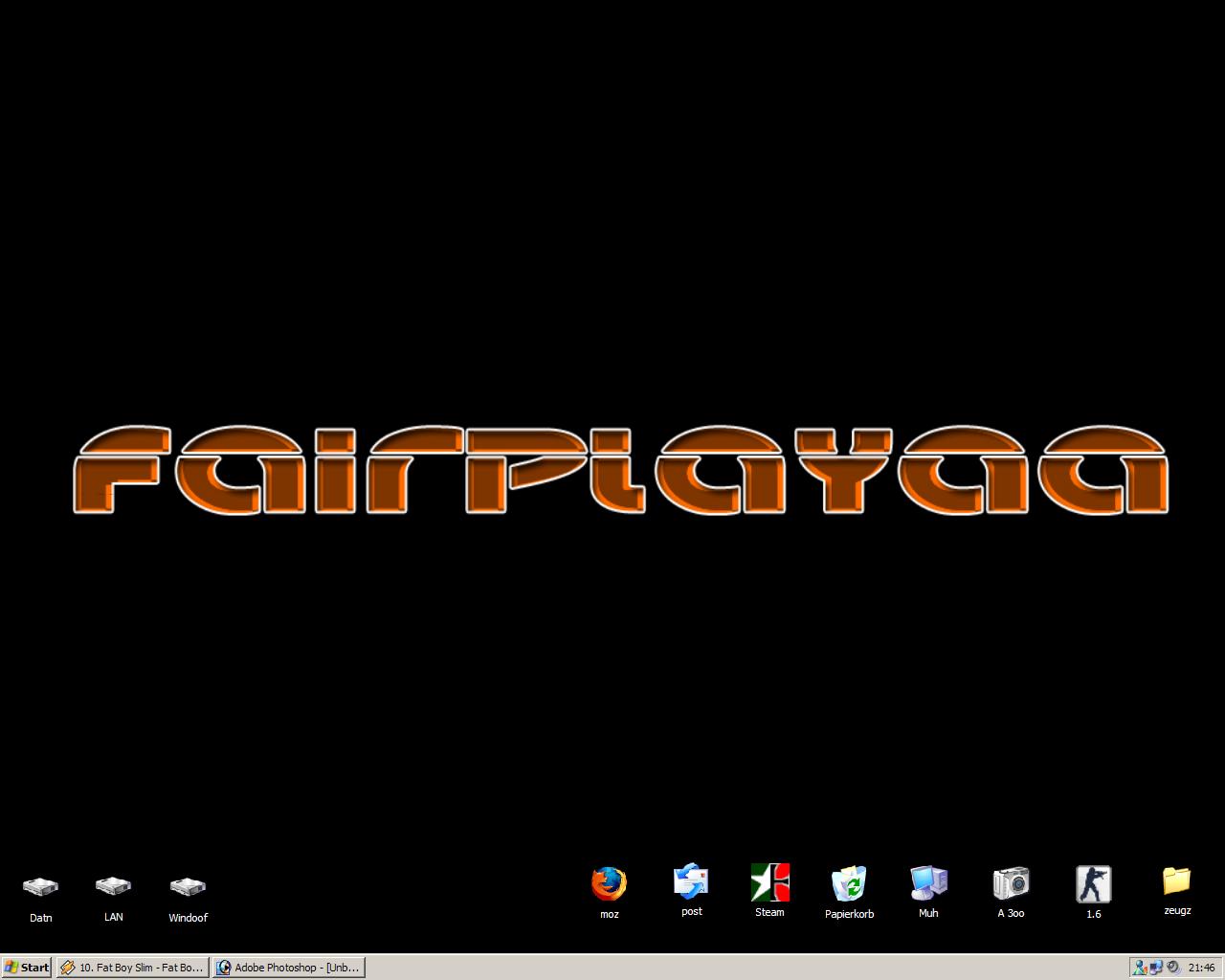Open the Firefox 'moz' desktop shortcut
Screen dimensions: 1225x980
click(x=609, y=884)
